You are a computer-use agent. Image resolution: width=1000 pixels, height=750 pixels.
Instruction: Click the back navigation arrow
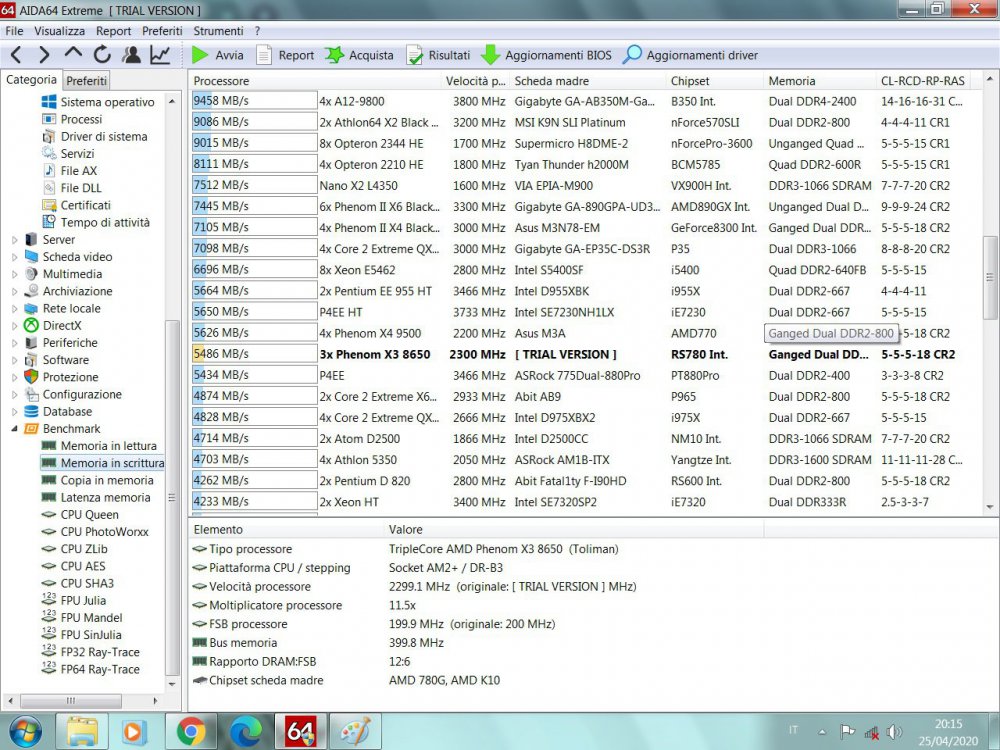pos(17,55)
